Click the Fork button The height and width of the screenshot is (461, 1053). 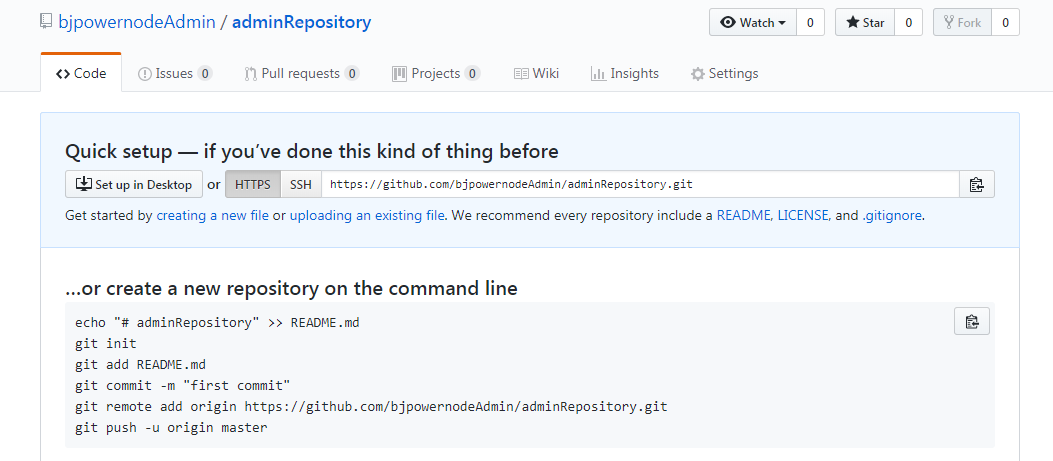coord(962,22)
